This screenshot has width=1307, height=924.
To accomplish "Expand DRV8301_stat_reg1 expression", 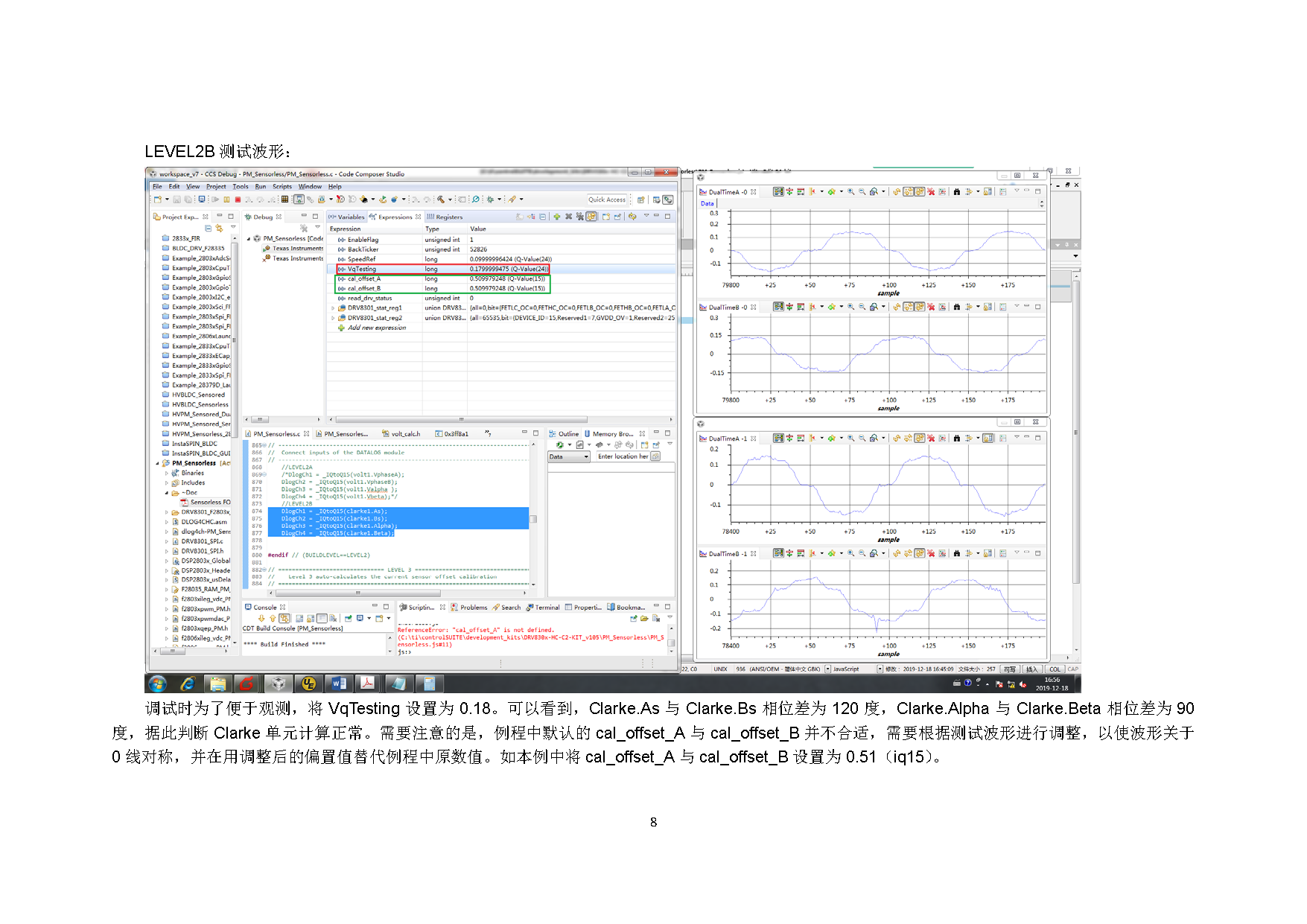I will (333, 308).
